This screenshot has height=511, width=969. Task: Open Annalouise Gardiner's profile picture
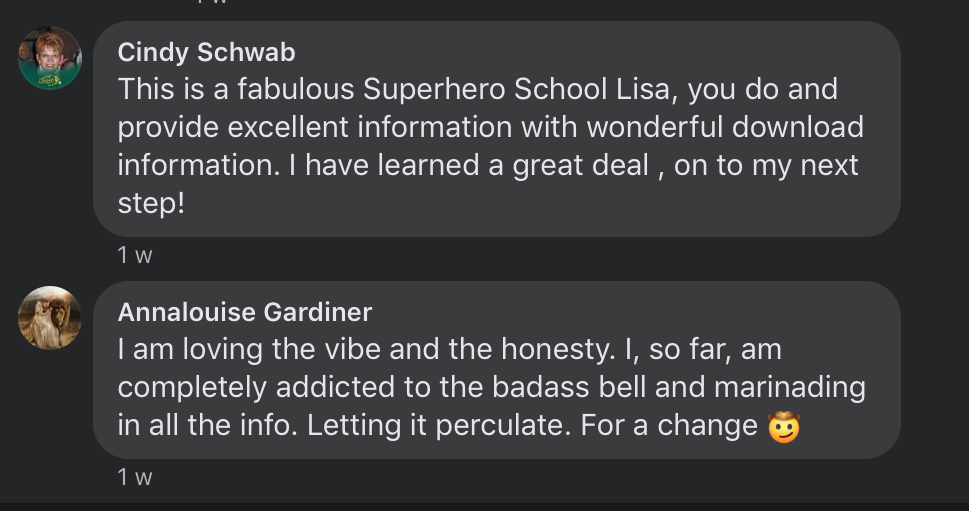click(50, 318)
